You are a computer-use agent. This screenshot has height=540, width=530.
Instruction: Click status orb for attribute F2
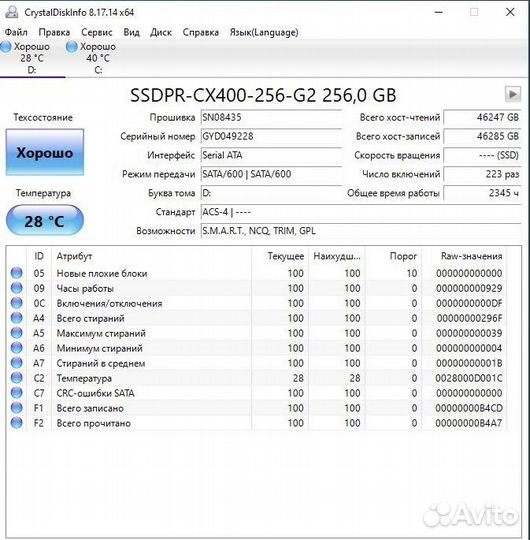[x=17, y=423]
